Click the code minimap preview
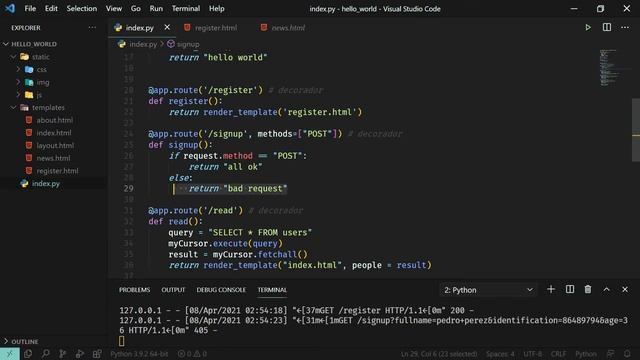 609,67
